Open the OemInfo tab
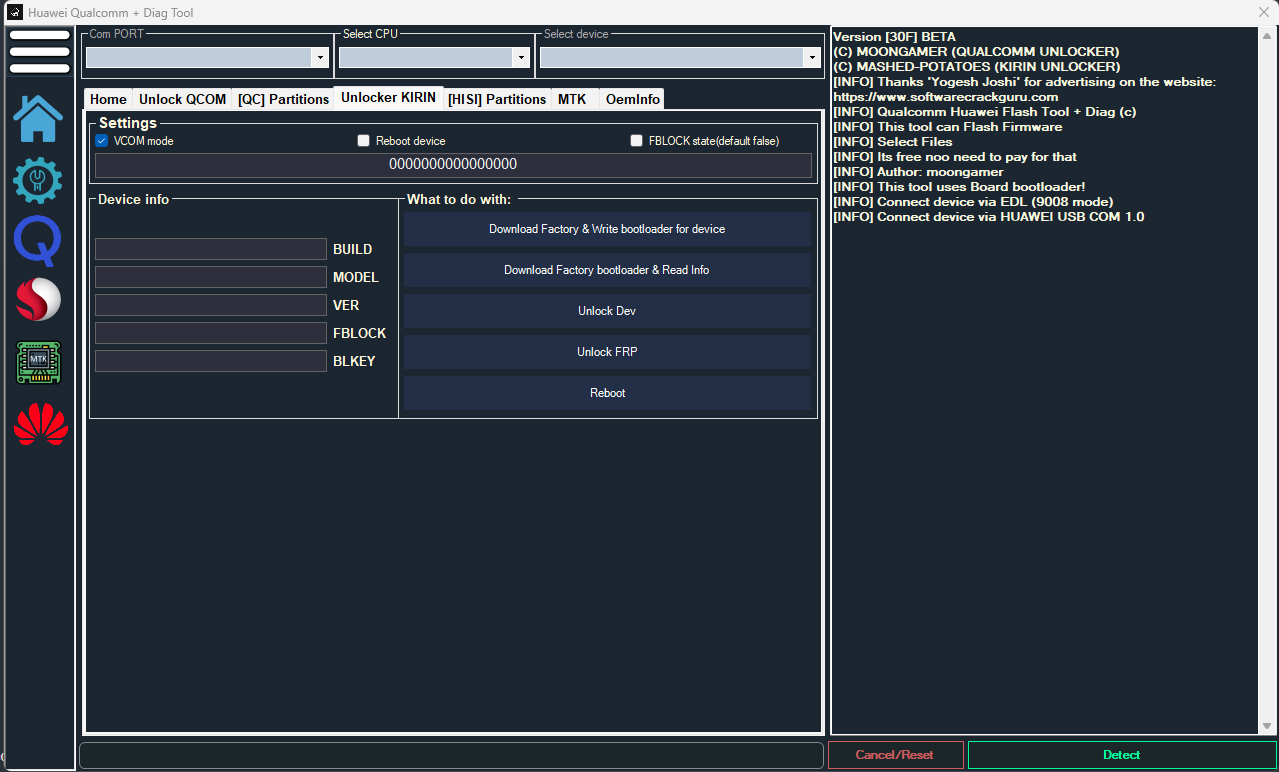The image size is (1279, 772). click(633, 99)
